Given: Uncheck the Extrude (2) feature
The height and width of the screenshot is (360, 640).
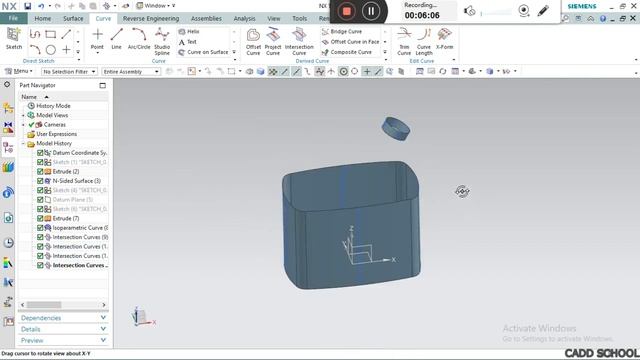Looking at the screenshot, I should pyautogui.click(x=40, y=171).
